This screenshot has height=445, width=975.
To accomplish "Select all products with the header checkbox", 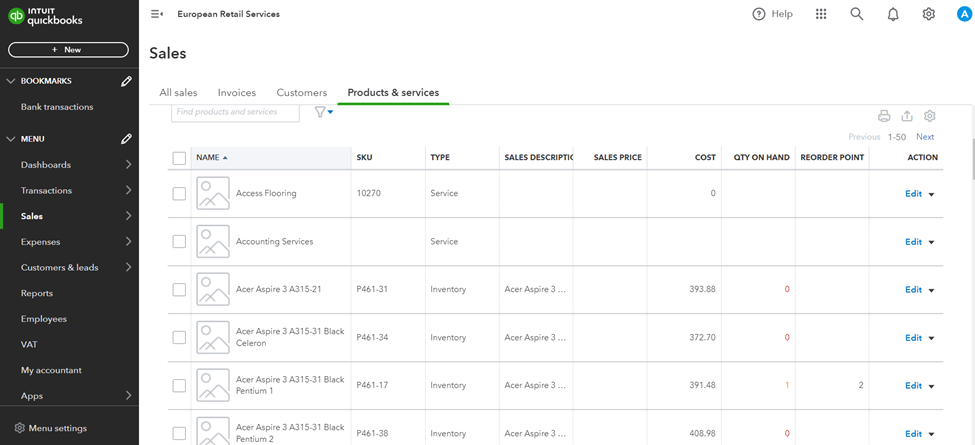I will click(x=179, y=158).
